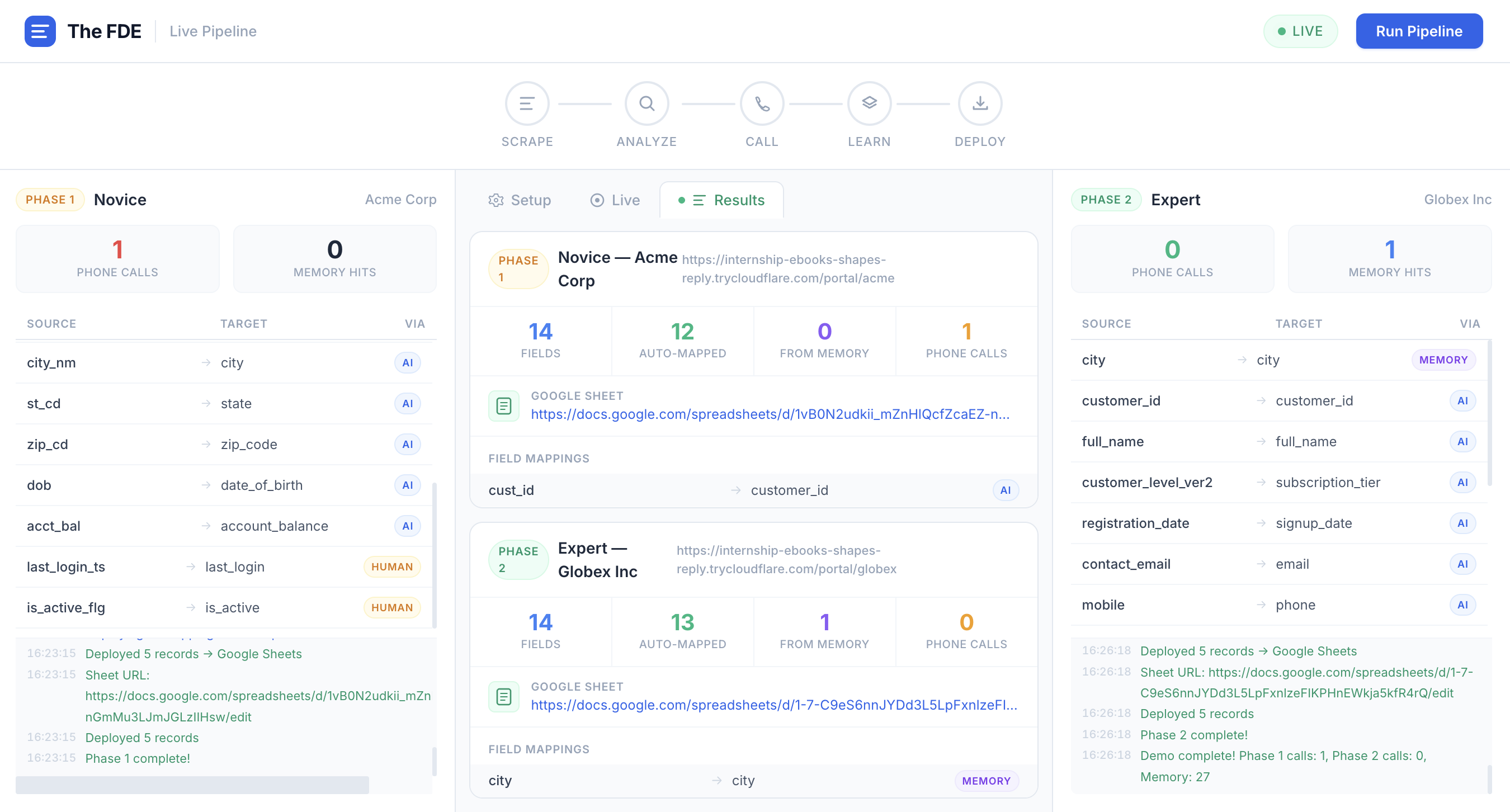The image size is (1510, 812).
Task: Toggle the LIVE status indicator
Action: [x=1300, y=31]
